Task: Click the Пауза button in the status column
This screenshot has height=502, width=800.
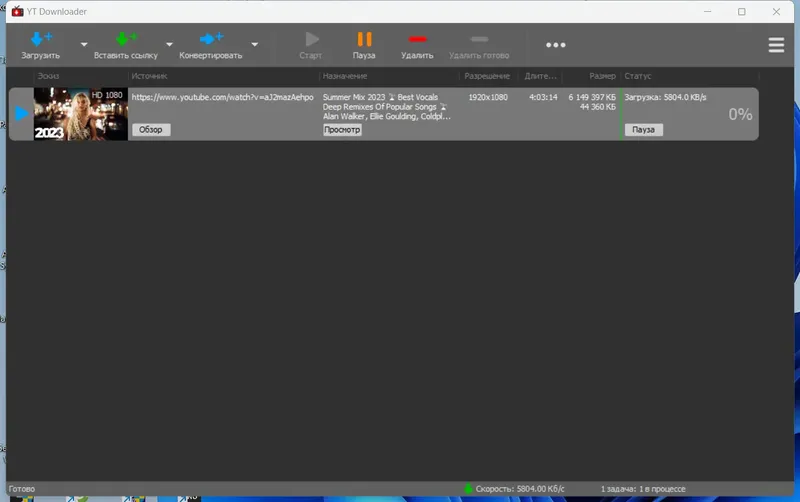Action: [x=644, y=130]
